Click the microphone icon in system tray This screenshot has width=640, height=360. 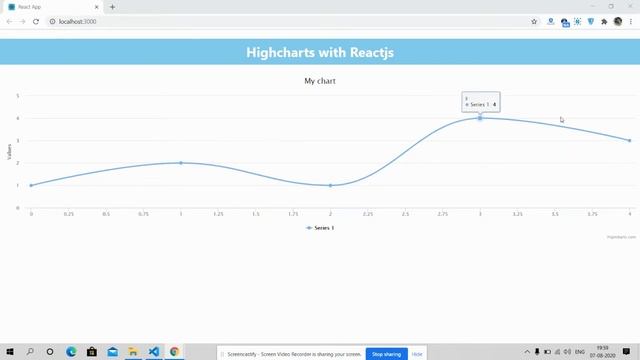[x=537, y=351]
